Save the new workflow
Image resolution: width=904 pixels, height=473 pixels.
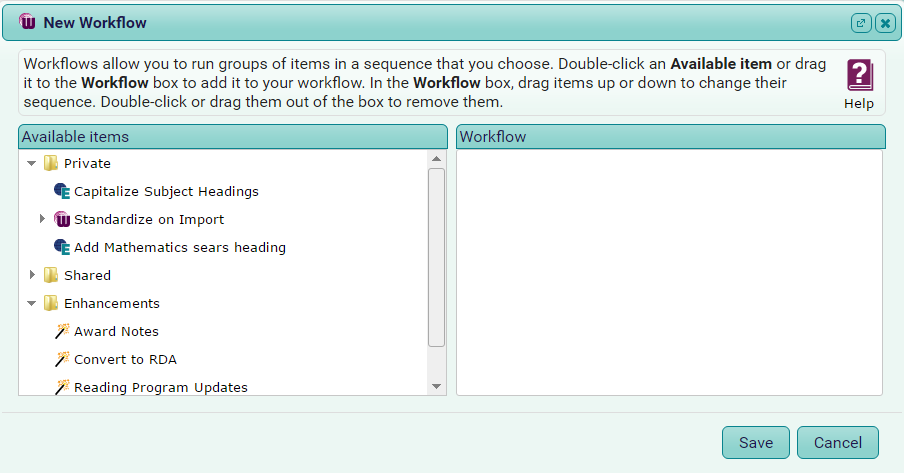tap(756, 442)
